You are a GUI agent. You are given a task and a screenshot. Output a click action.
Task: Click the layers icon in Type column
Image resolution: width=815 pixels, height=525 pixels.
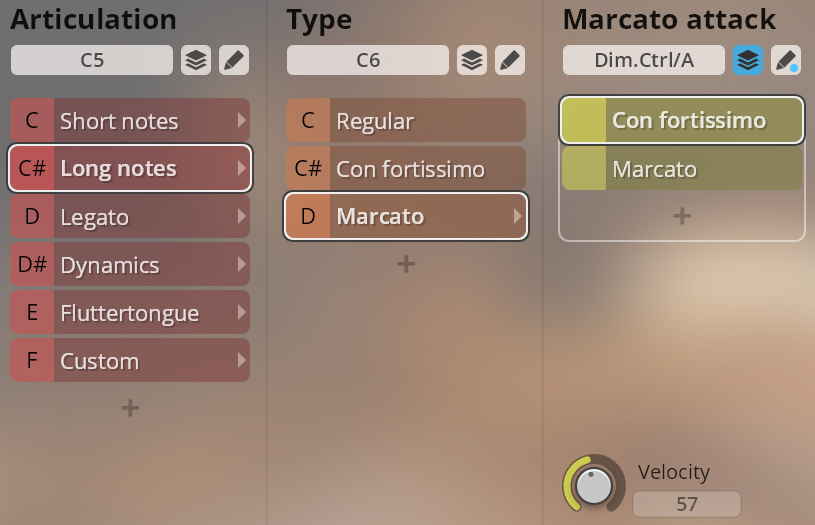[472, 60]
